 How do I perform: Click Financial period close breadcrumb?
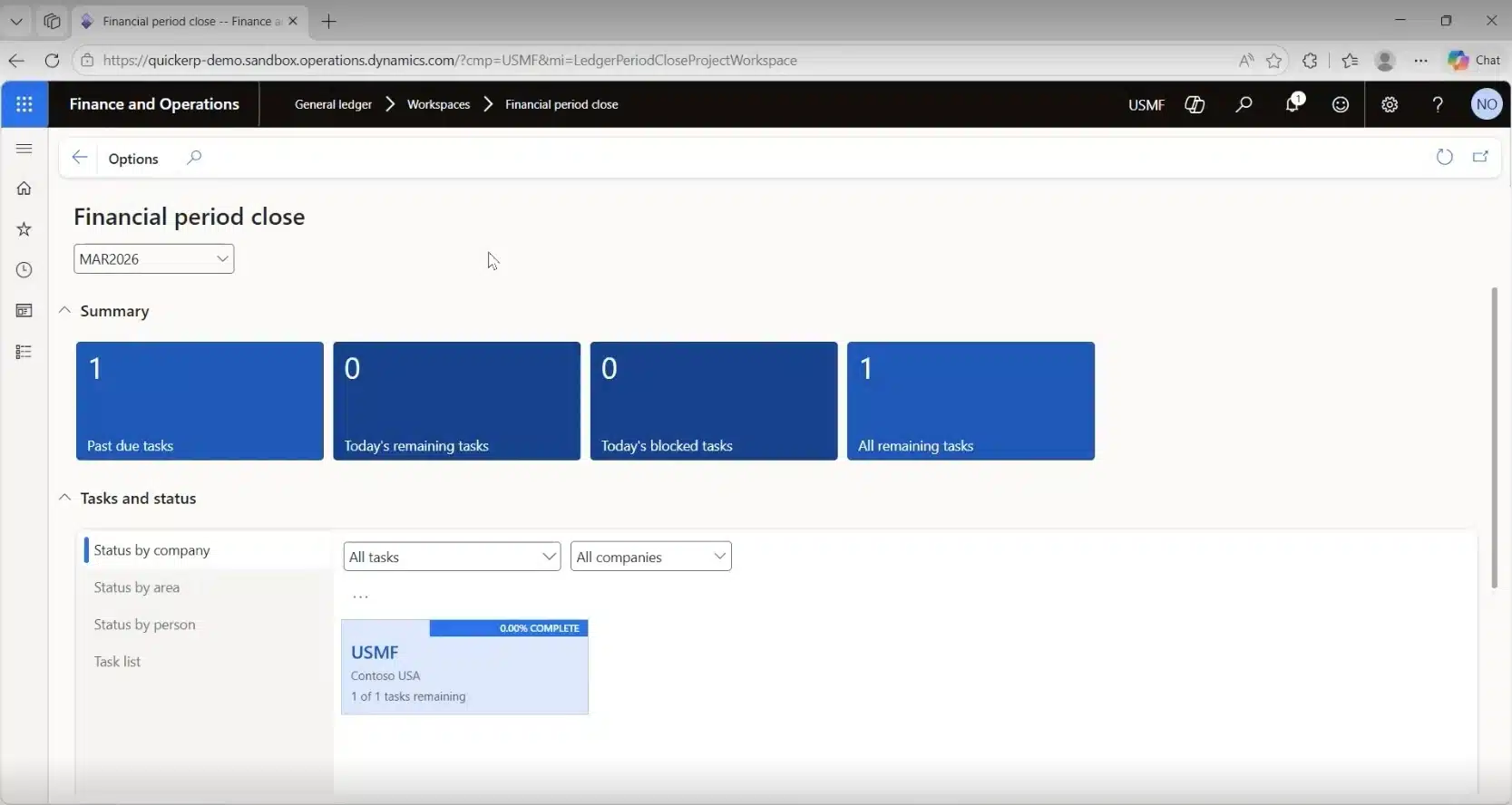pyautogui.click(x=561, y=104)
